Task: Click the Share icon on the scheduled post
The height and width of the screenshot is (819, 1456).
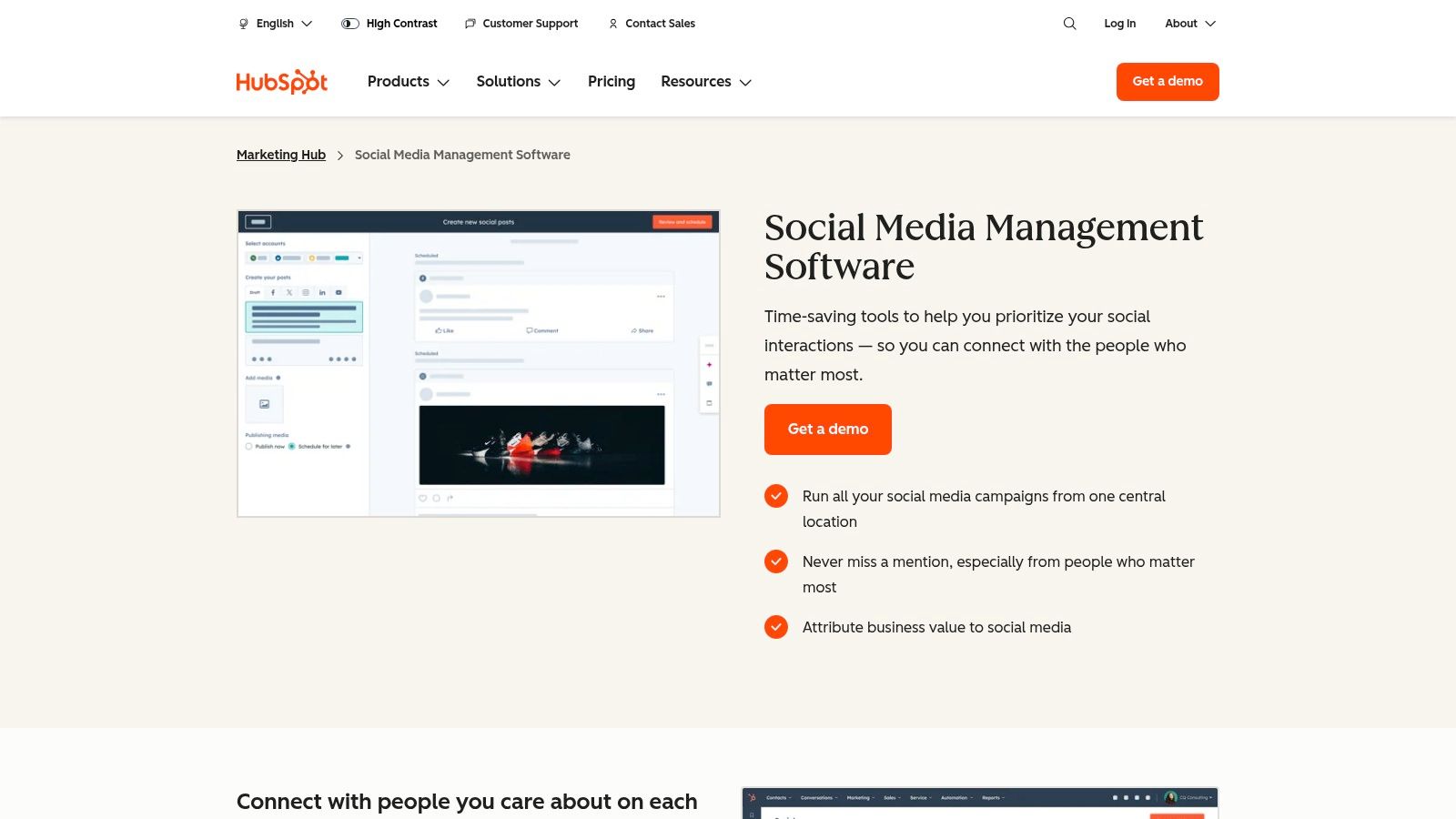Action: [x=634, y=330]
